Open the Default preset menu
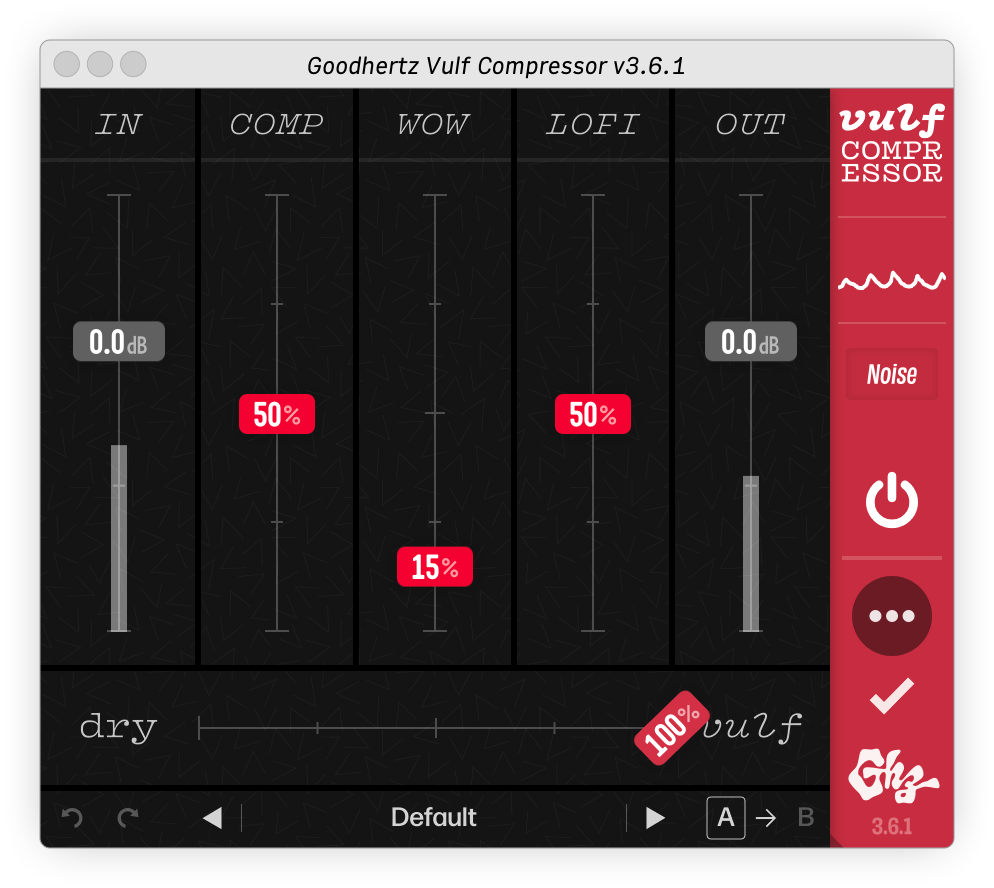This screenshot has height=888, width=994. click(x=434, y=818)
